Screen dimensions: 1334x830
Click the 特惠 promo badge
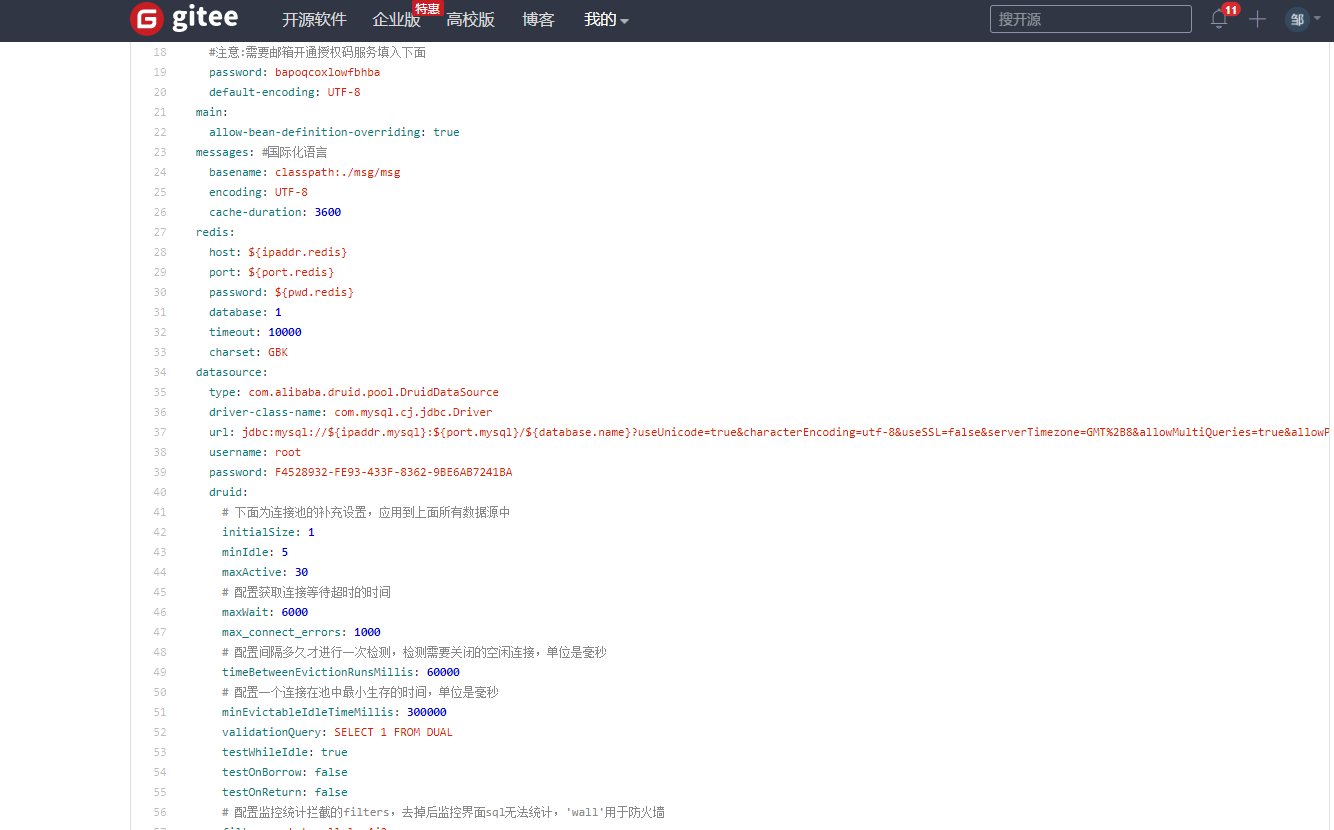(x=428, y=8)
